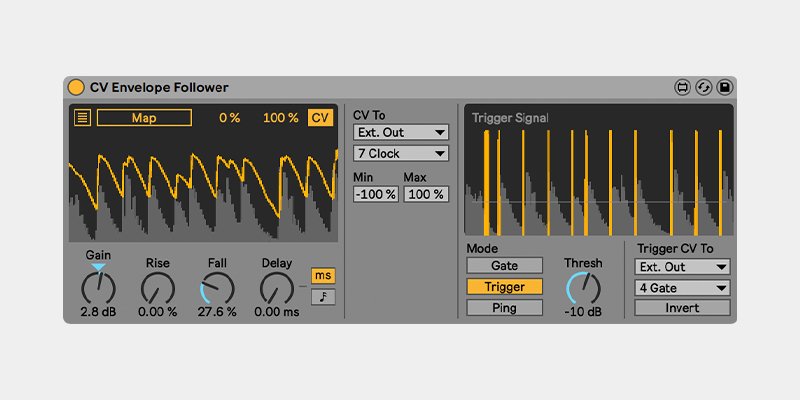Screen dimensions: 800x400
Task: Click the hot-swap preset icon
Action: coord(703,87)
